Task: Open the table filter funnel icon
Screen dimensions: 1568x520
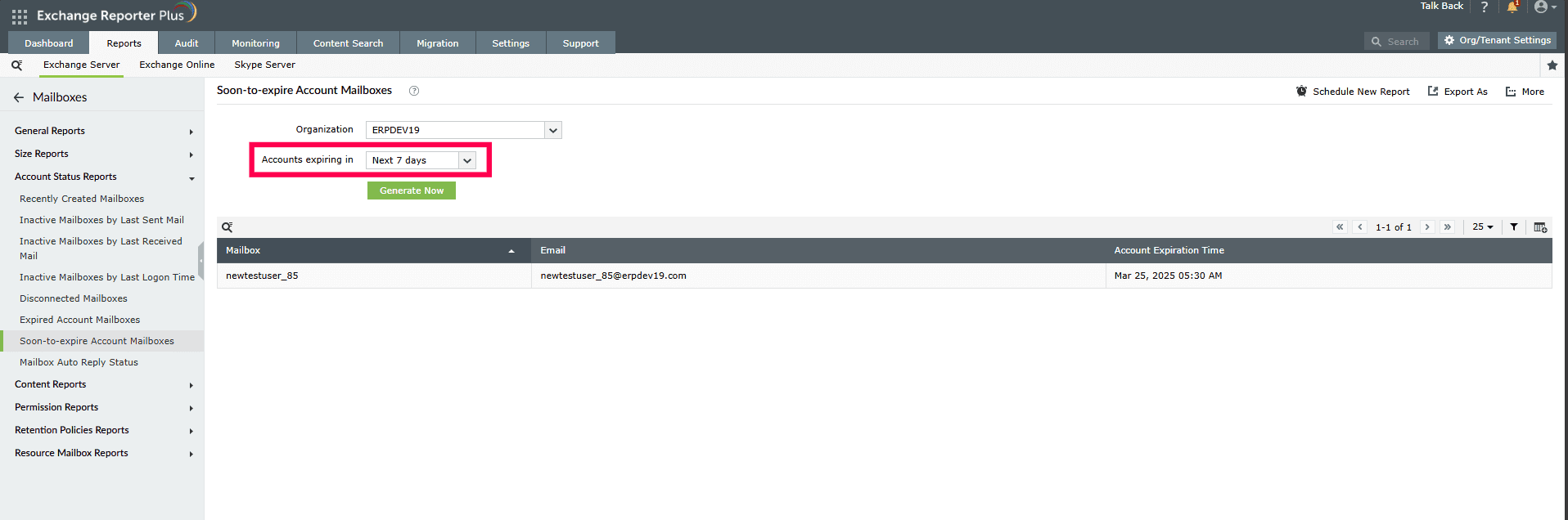Action: [1514, 227]
